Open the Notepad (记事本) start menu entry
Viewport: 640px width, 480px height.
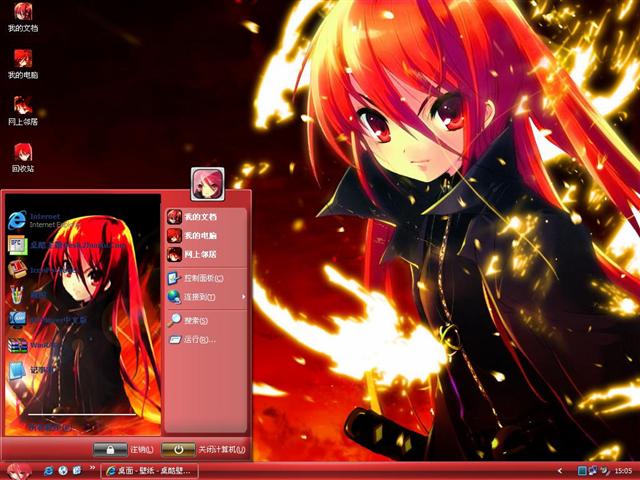pyautogui.click(x=31, y=371)
